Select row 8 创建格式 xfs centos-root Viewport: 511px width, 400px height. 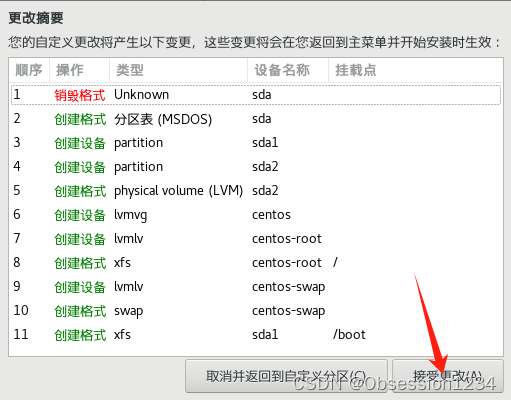pos(256,263)
